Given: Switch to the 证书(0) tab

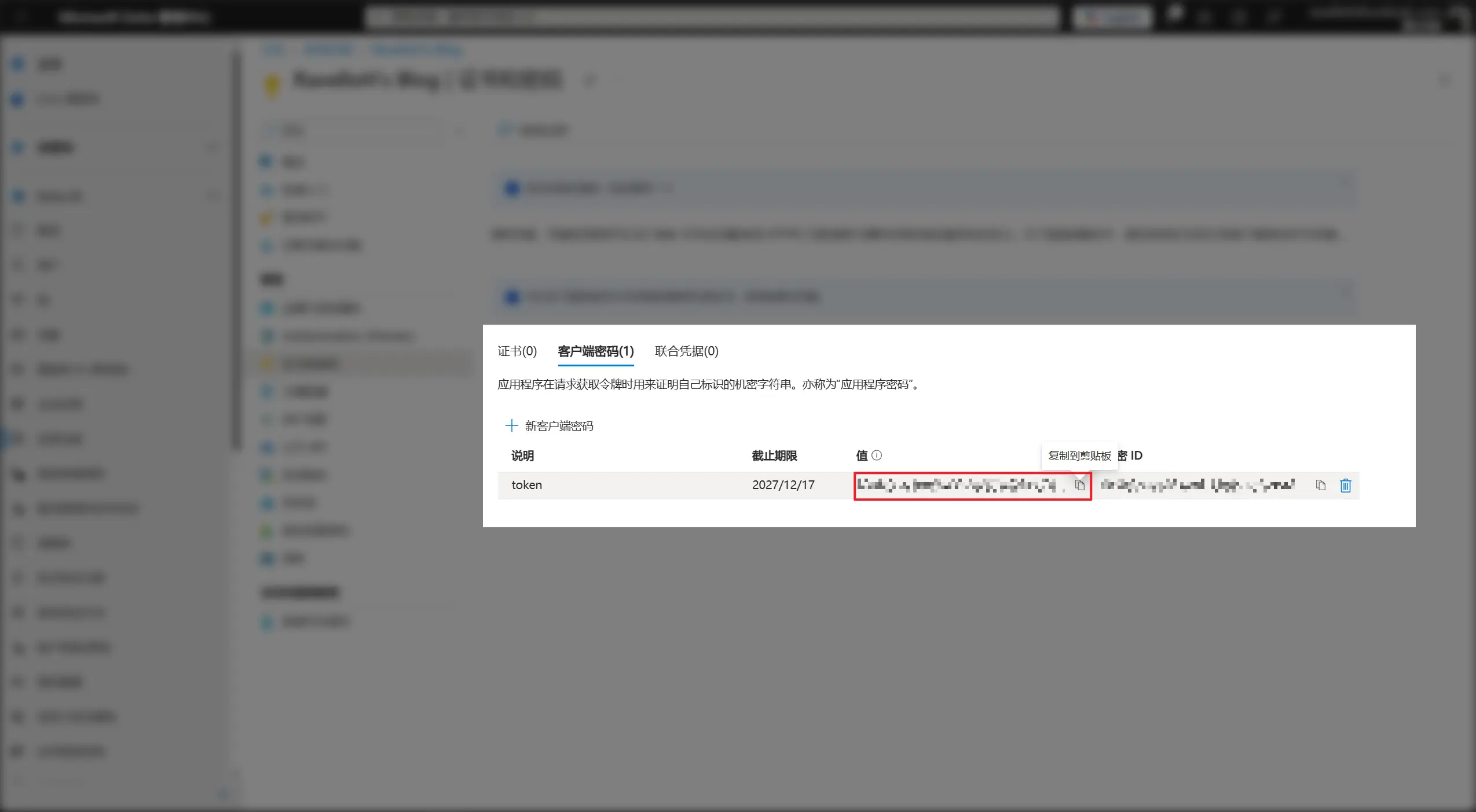Looking at the screenshot, I should (517, 351).
